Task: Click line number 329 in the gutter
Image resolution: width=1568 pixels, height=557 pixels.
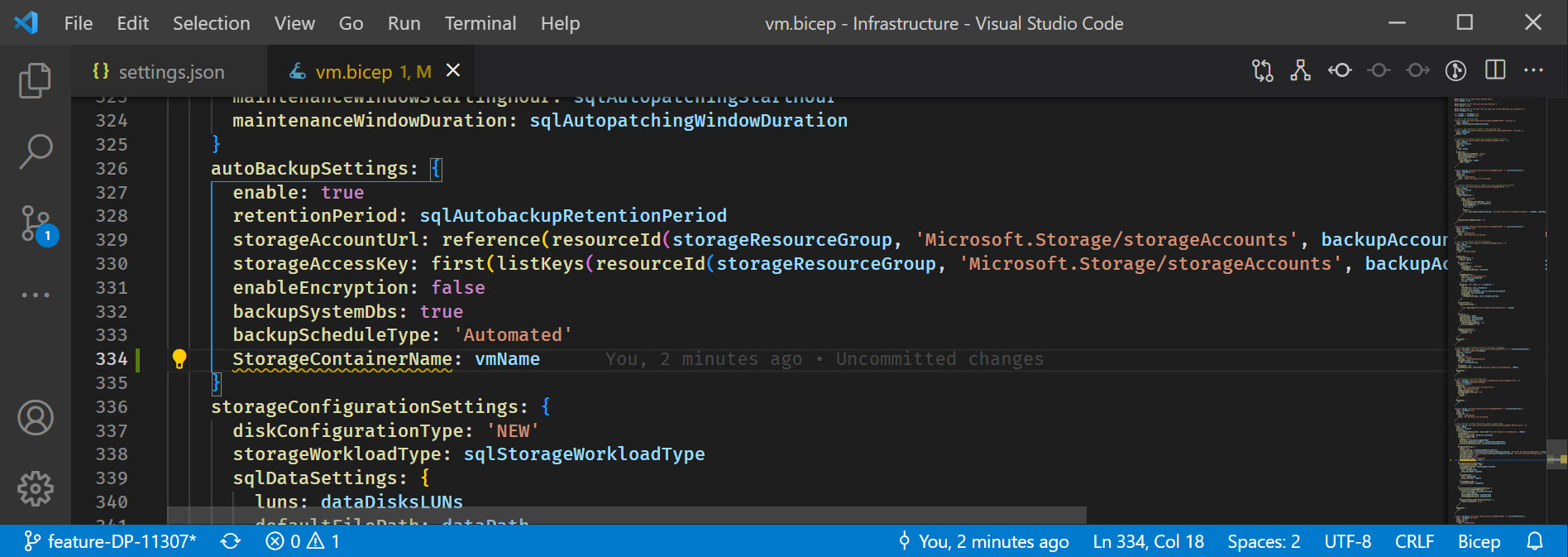Action: 112,240
